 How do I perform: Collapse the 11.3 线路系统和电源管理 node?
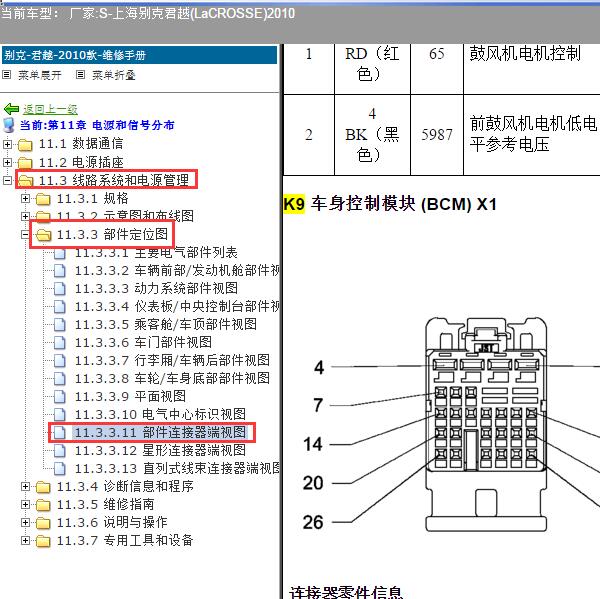[7, 180]
